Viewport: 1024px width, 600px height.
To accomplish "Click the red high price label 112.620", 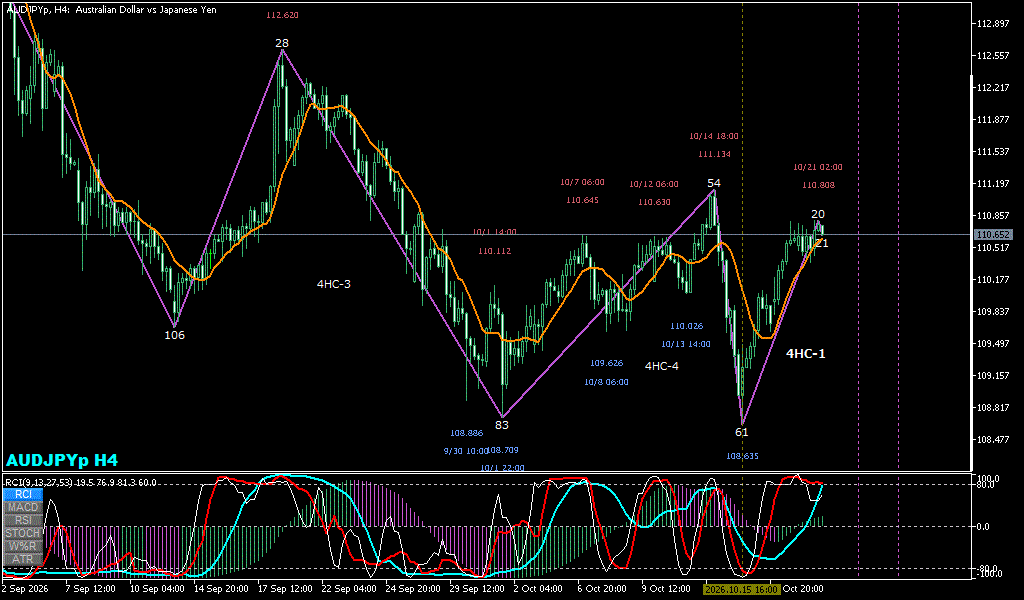I will (282, 15).
